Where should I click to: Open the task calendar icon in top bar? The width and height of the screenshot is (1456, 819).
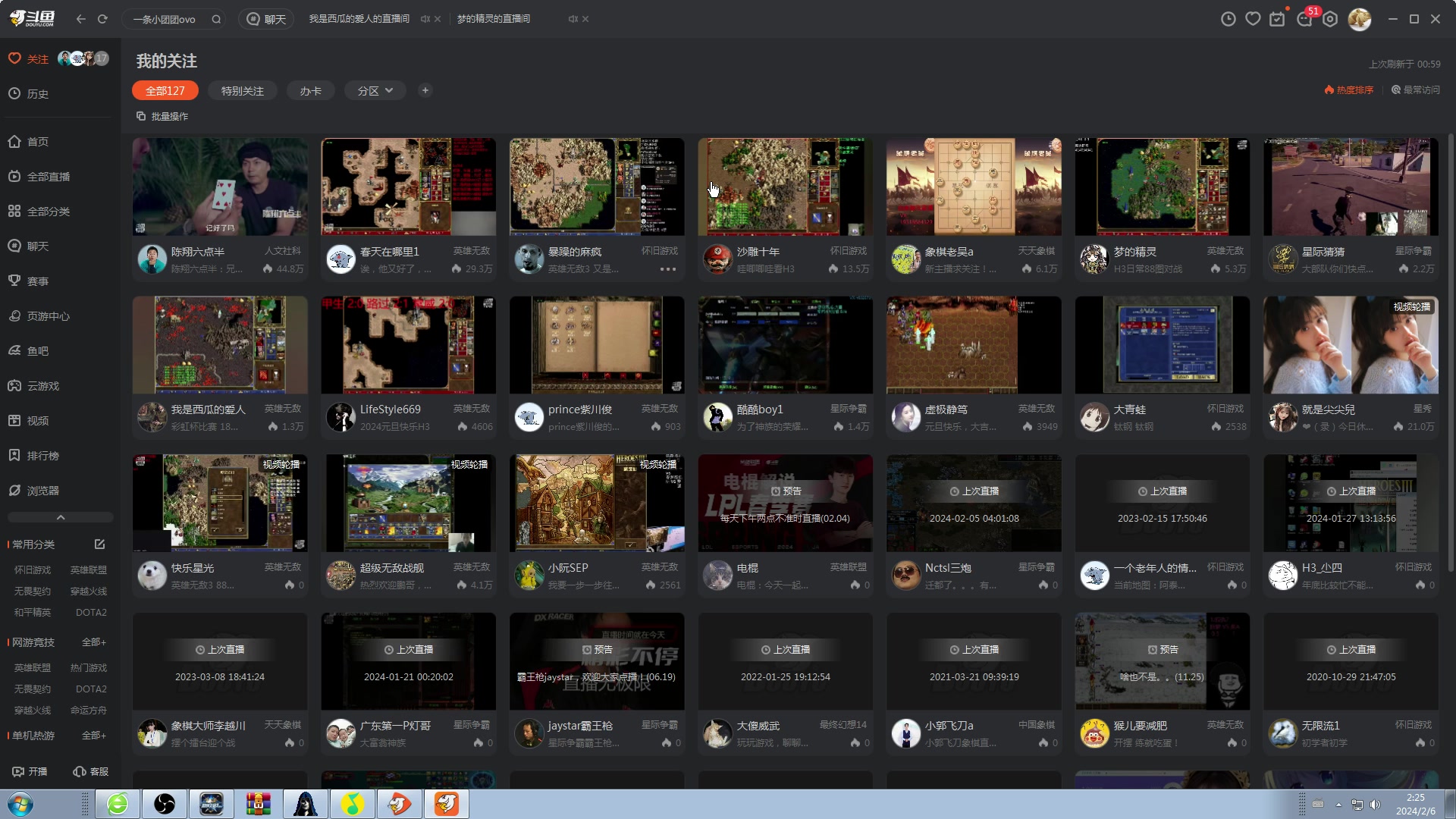[1278, 19]
